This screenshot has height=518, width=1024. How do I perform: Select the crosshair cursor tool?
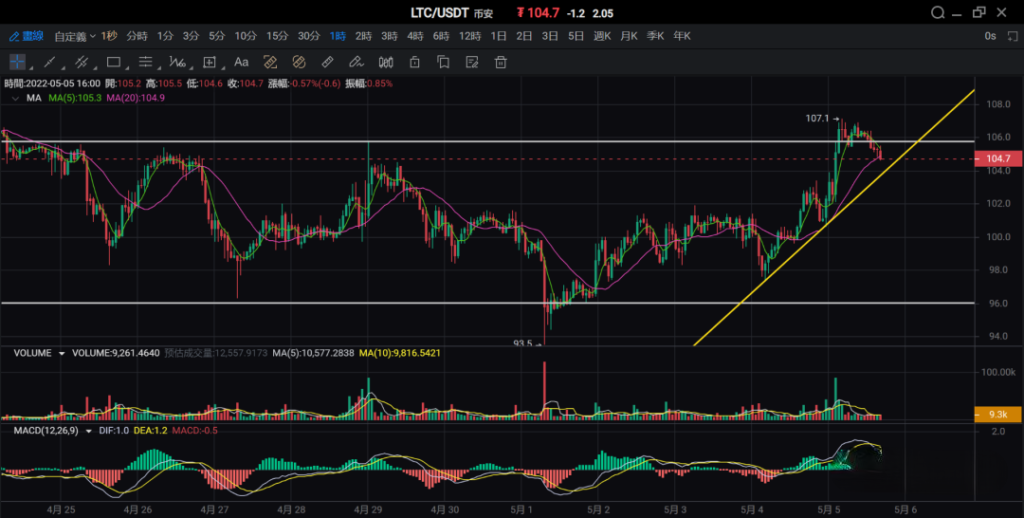(x=17, y=62)
